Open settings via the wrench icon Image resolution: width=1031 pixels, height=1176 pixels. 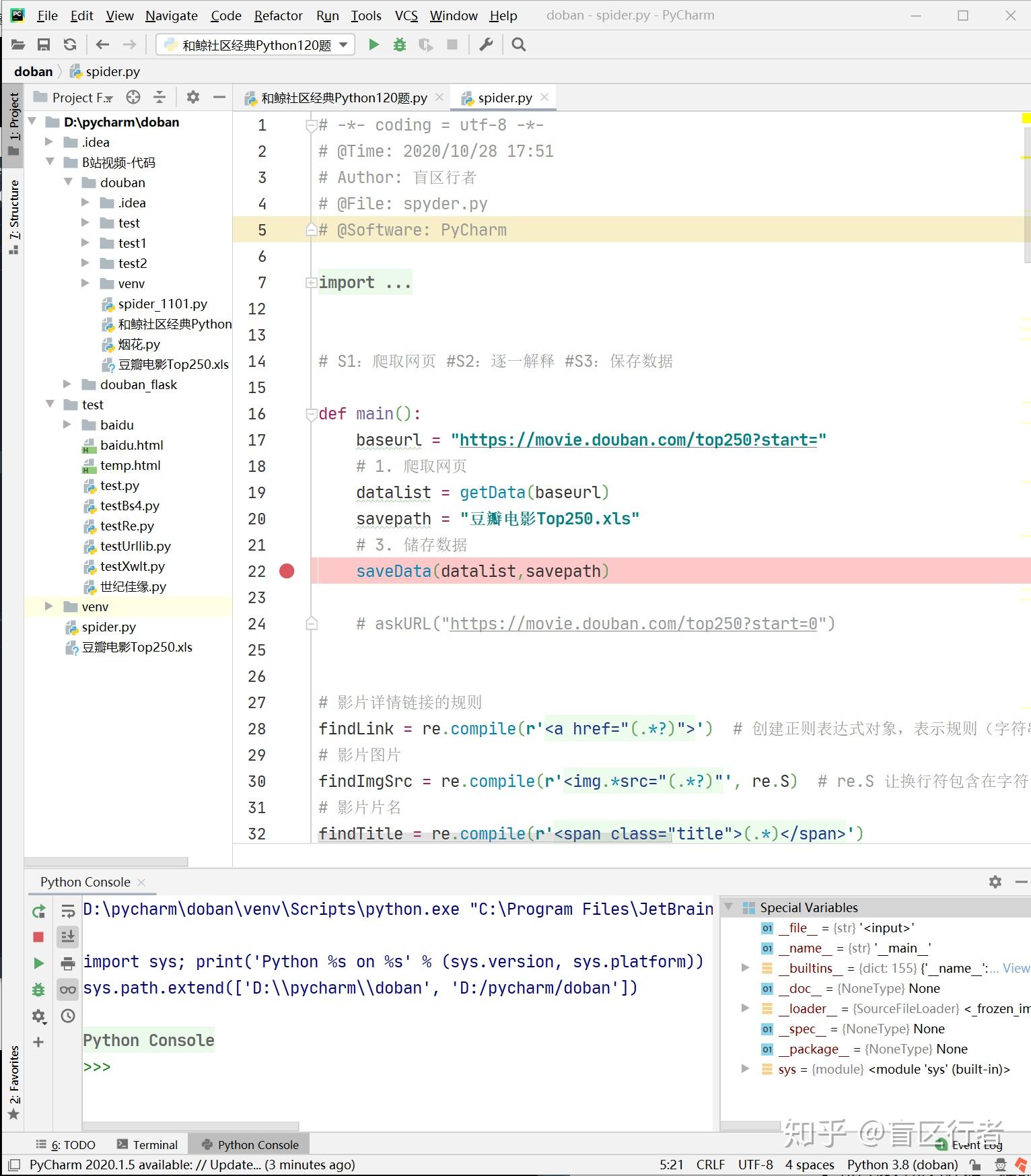click(486, 44)
